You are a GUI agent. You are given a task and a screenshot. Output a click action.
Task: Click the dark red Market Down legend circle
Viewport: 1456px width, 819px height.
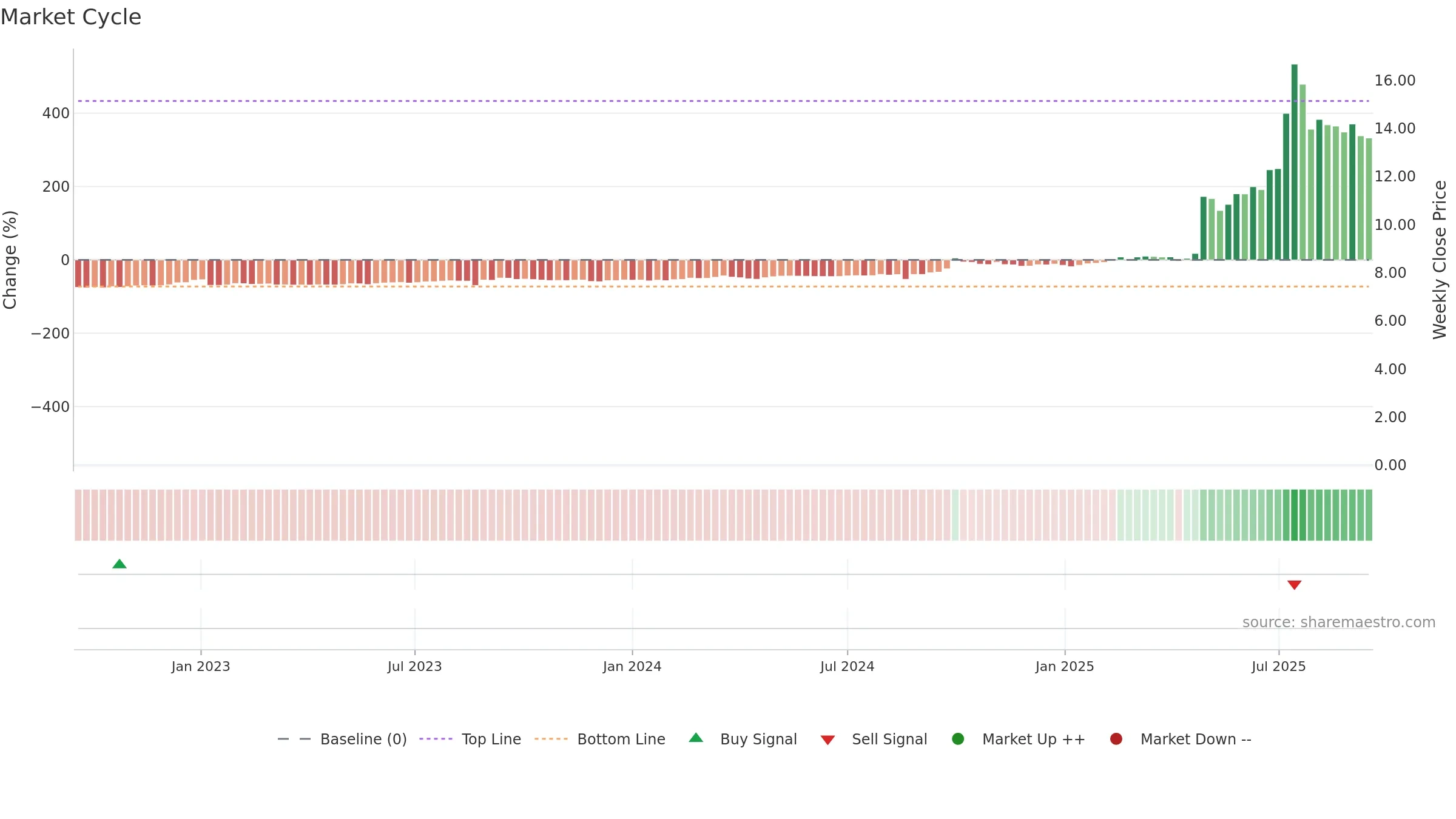pyautogui.click(x=1116, y=739)
